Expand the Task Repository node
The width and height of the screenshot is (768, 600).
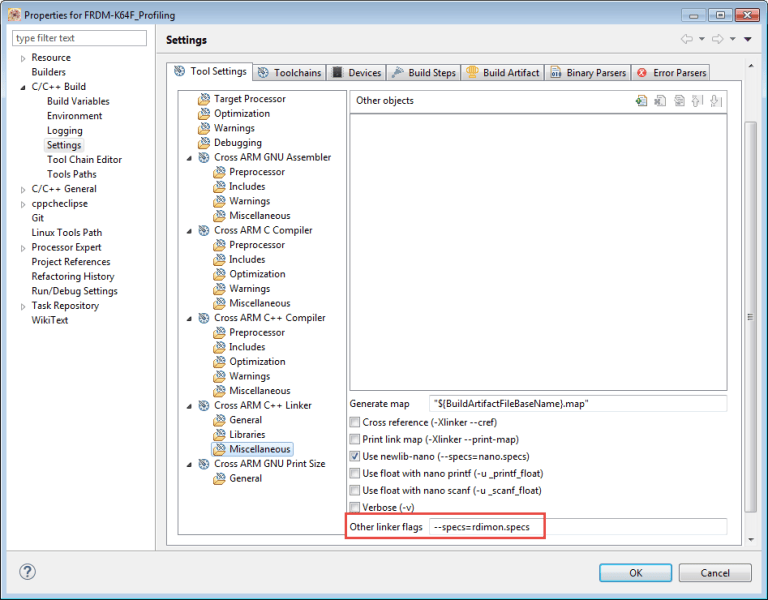(x=23, y=307)
